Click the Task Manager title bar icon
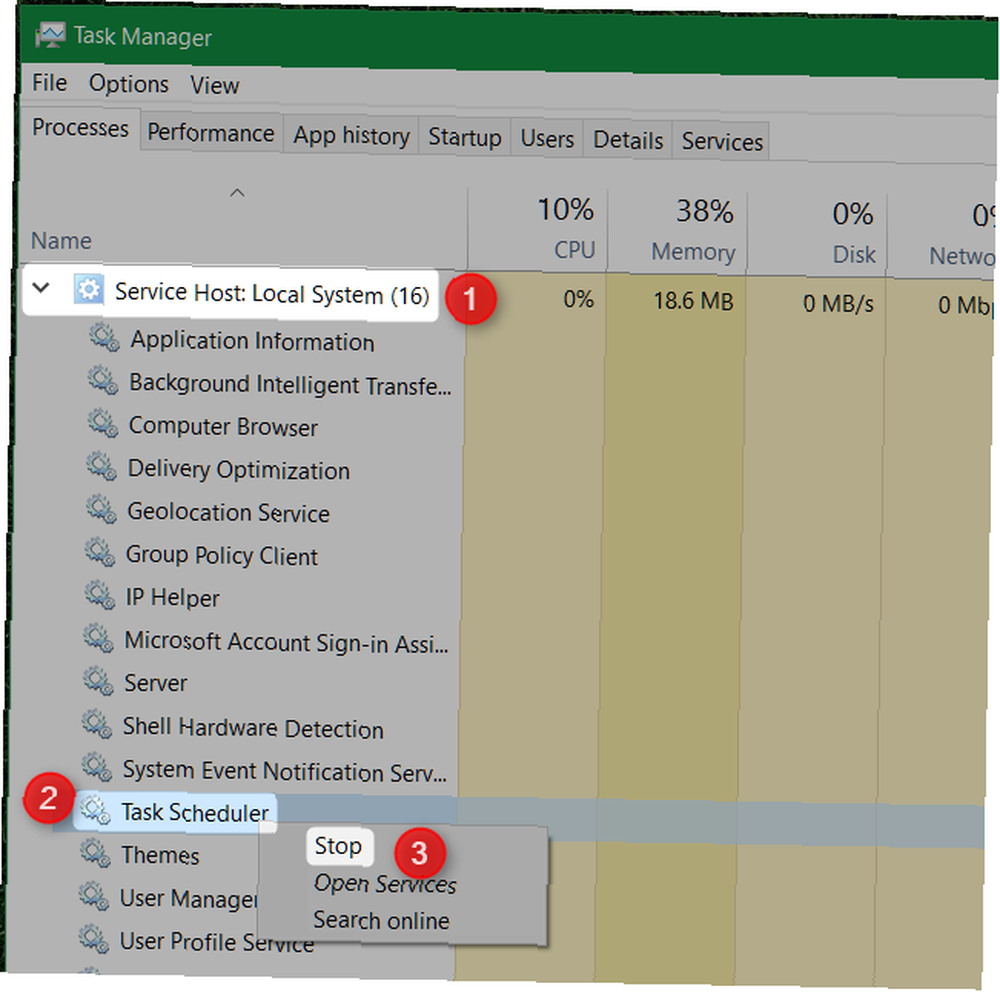Viewport: 1000px width, 992px height. 50,35
